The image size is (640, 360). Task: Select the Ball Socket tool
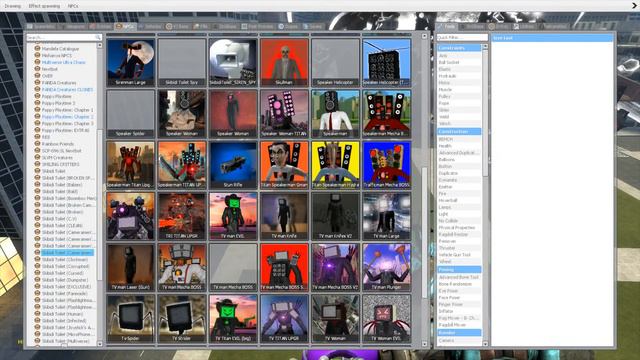[x=459, y=62]
